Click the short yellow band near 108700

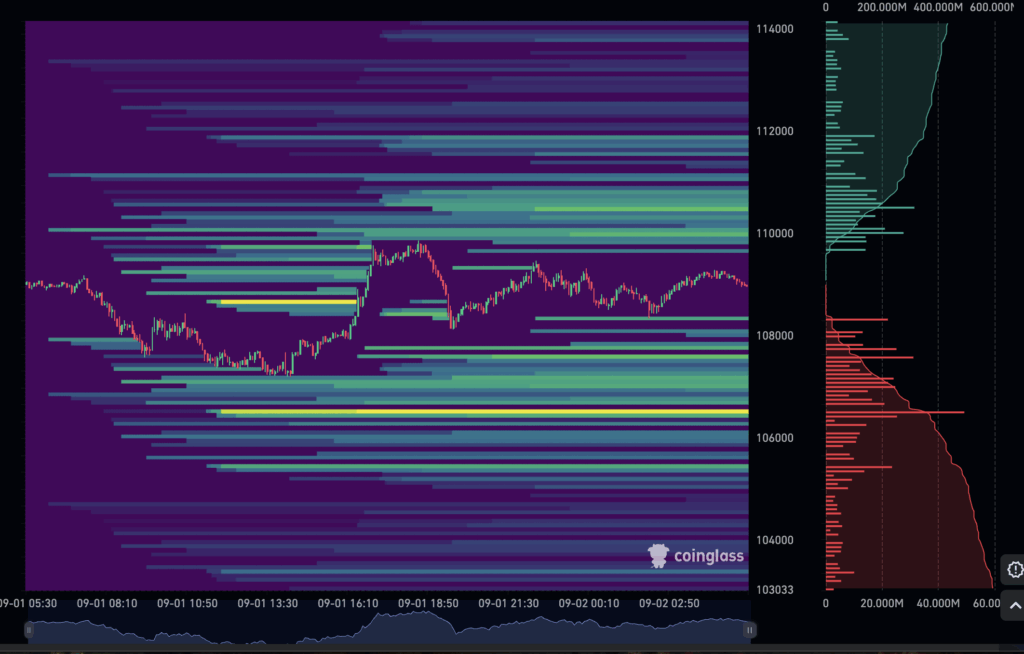coord(288,301)
